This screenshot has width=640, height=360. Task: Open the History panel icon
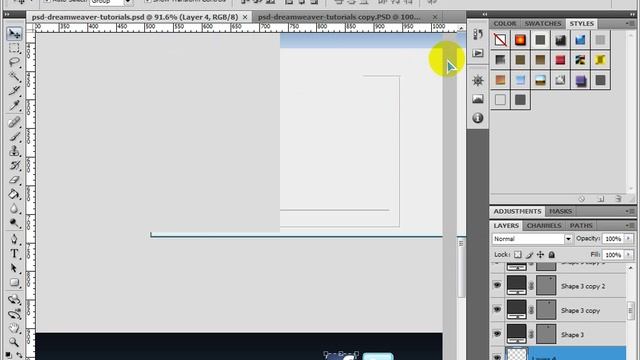point(478,34)
